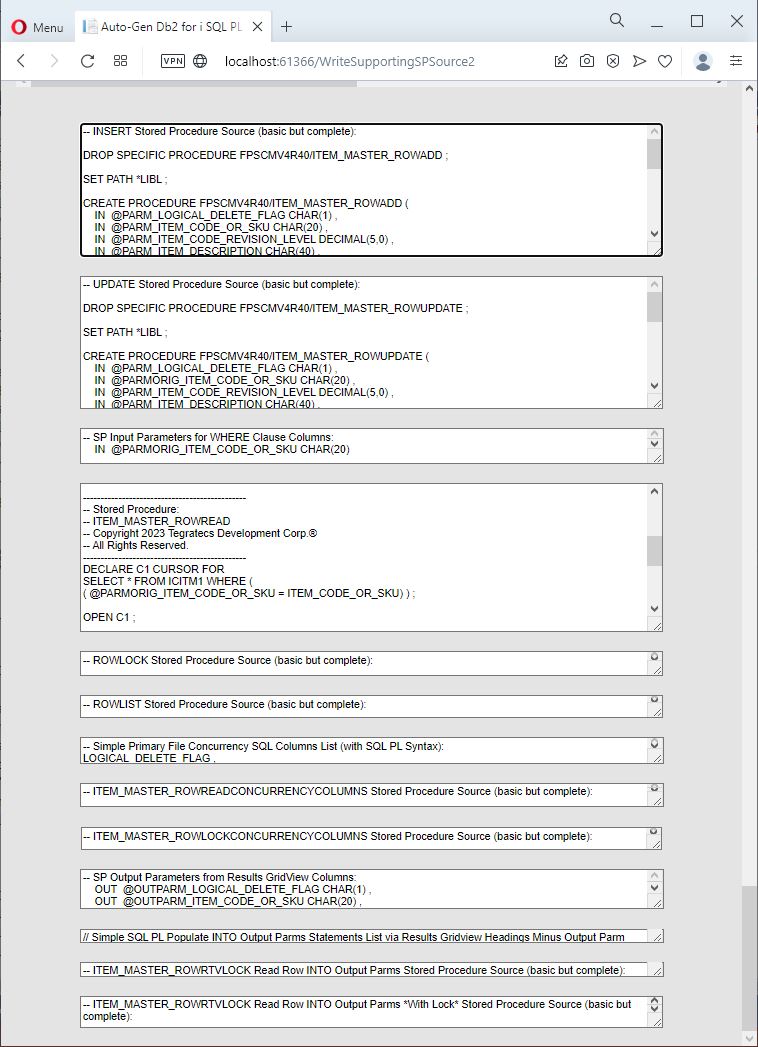
Task: Click the Simple Primary File Concurrency Columns textarea
Action: 371,751
